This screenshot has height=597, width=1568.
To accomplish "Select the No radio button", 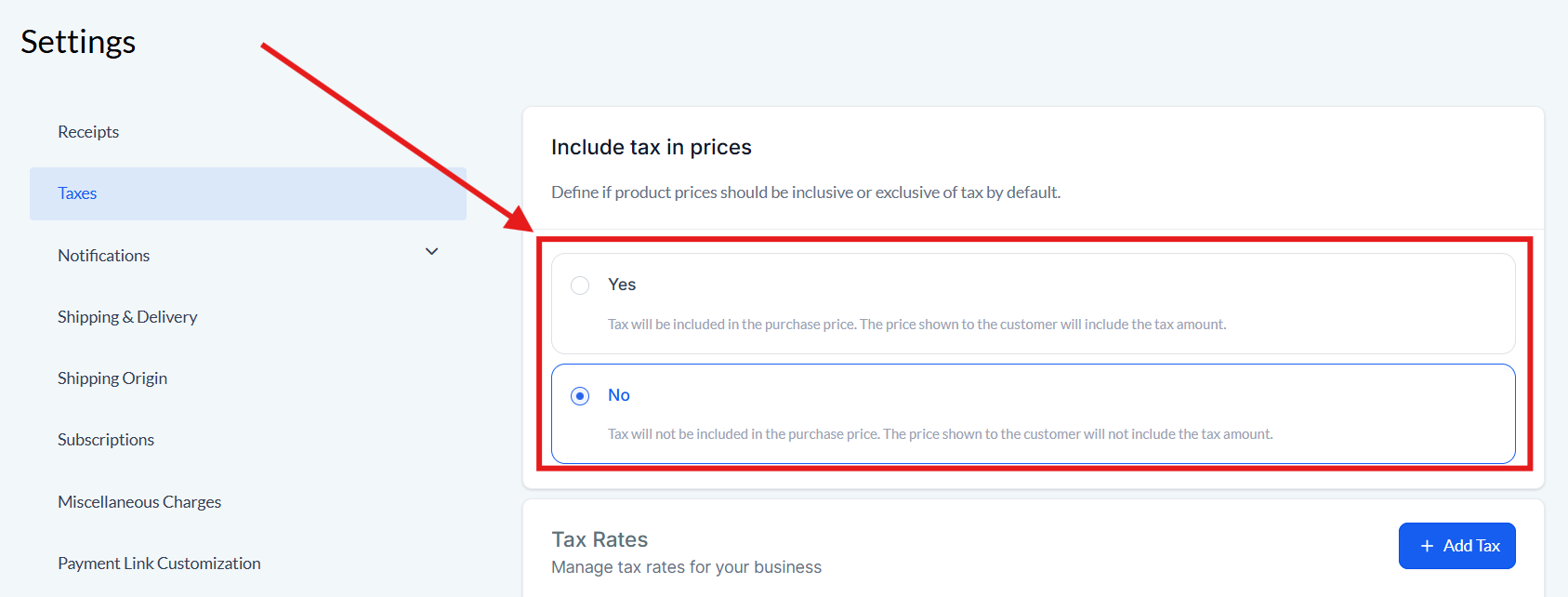I will (x=580, y=396).
